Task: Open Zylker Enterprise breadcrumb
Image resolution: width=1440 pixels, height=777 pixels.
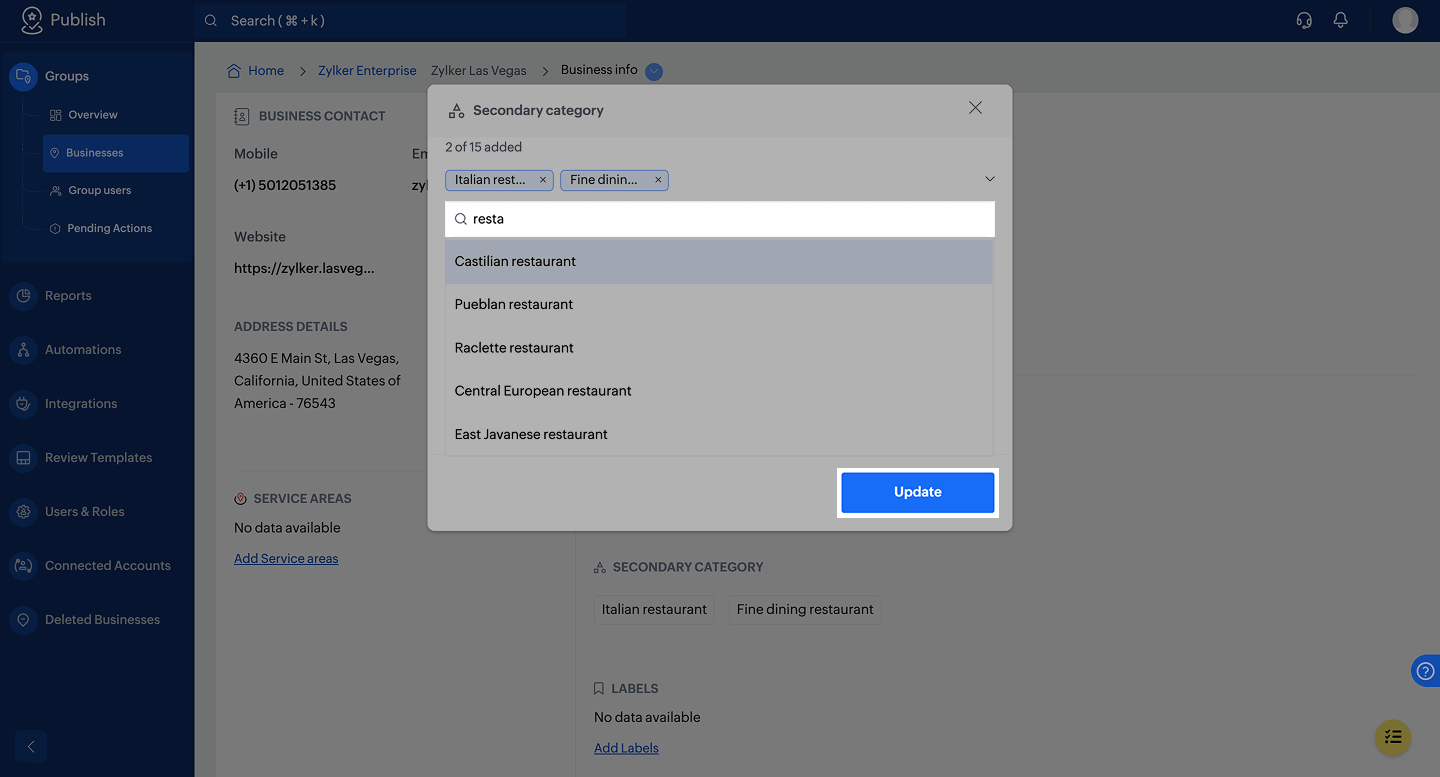Action: click(367, 71)
